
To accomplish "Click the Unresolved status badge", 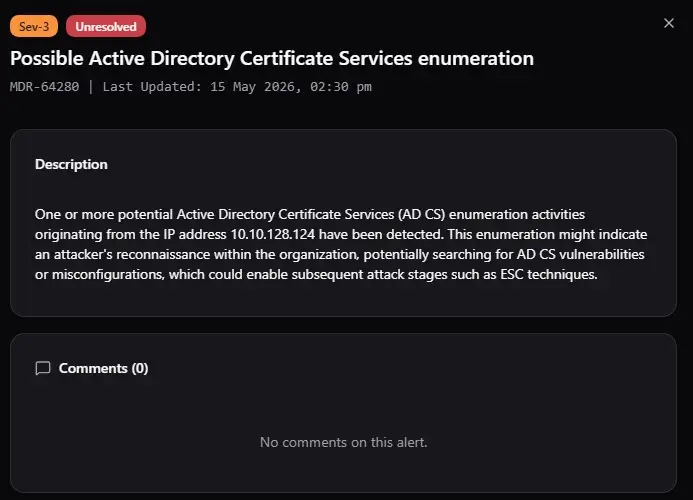I will 106,27.
